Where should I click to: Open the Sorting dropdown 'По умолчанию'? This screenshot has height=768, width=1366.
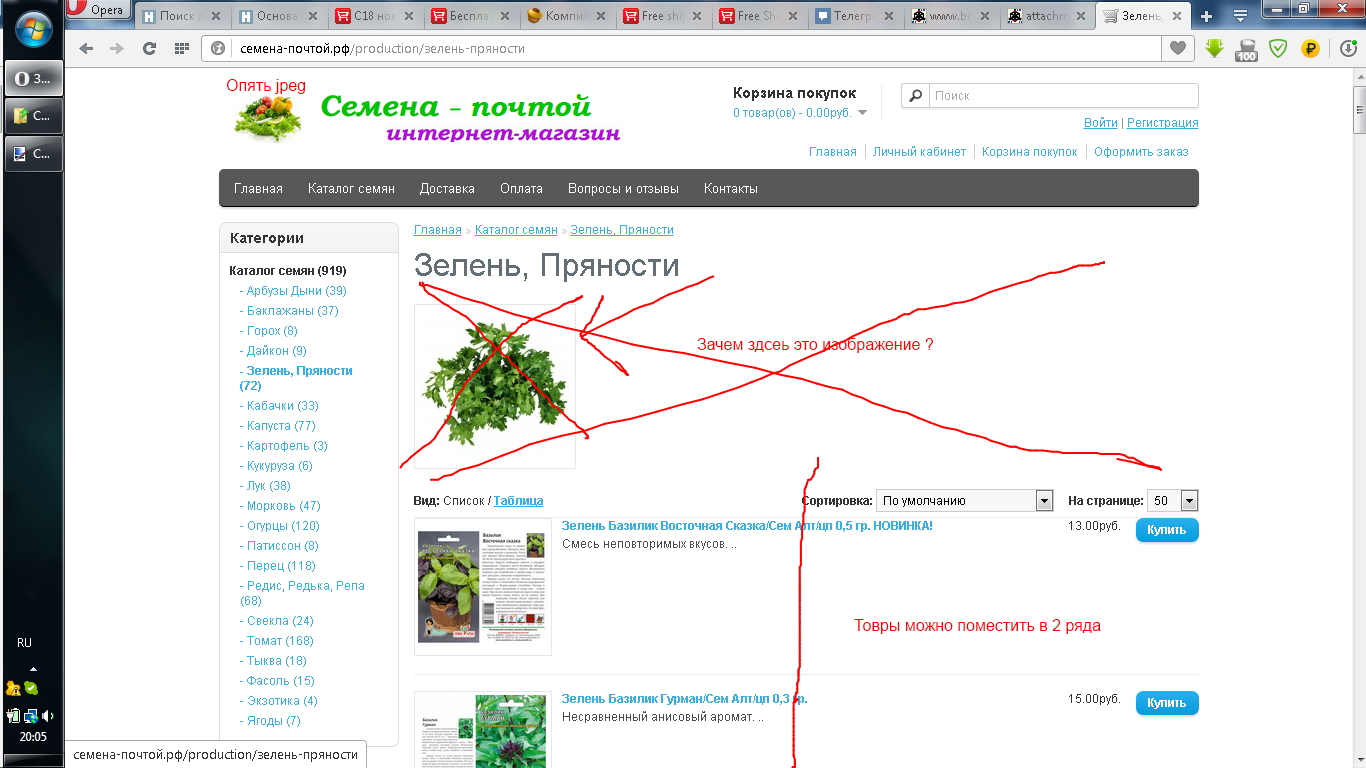point(964,501)
